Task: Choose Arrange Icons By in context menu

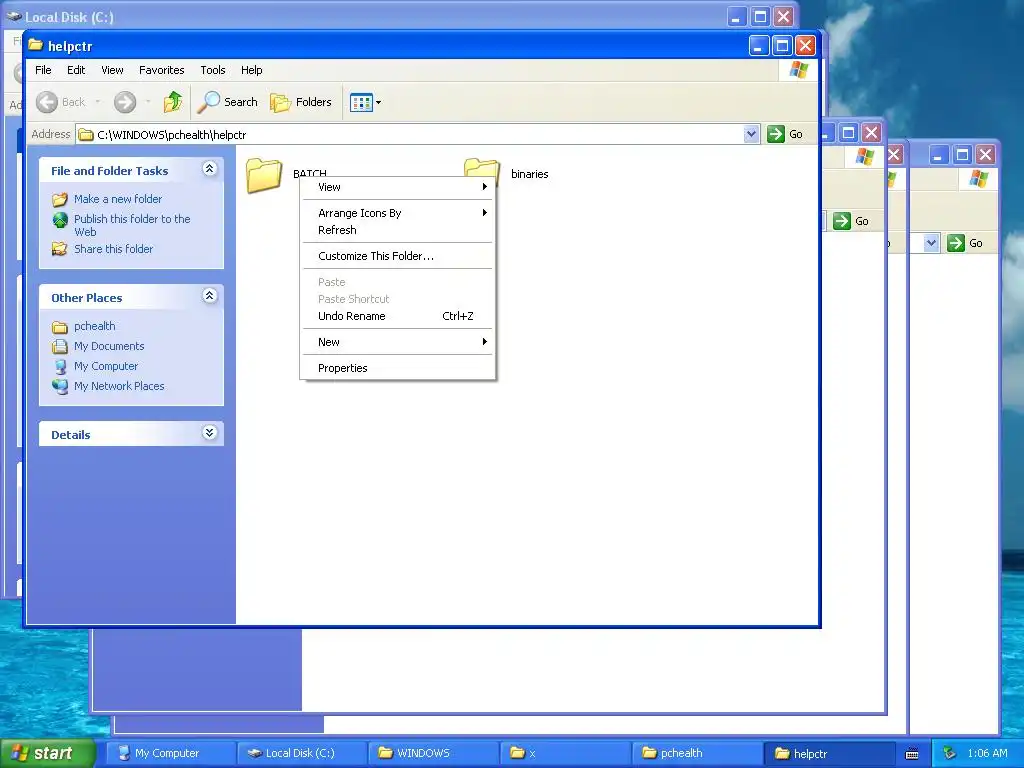Action: pyautogui.click(x=397, y=213)
